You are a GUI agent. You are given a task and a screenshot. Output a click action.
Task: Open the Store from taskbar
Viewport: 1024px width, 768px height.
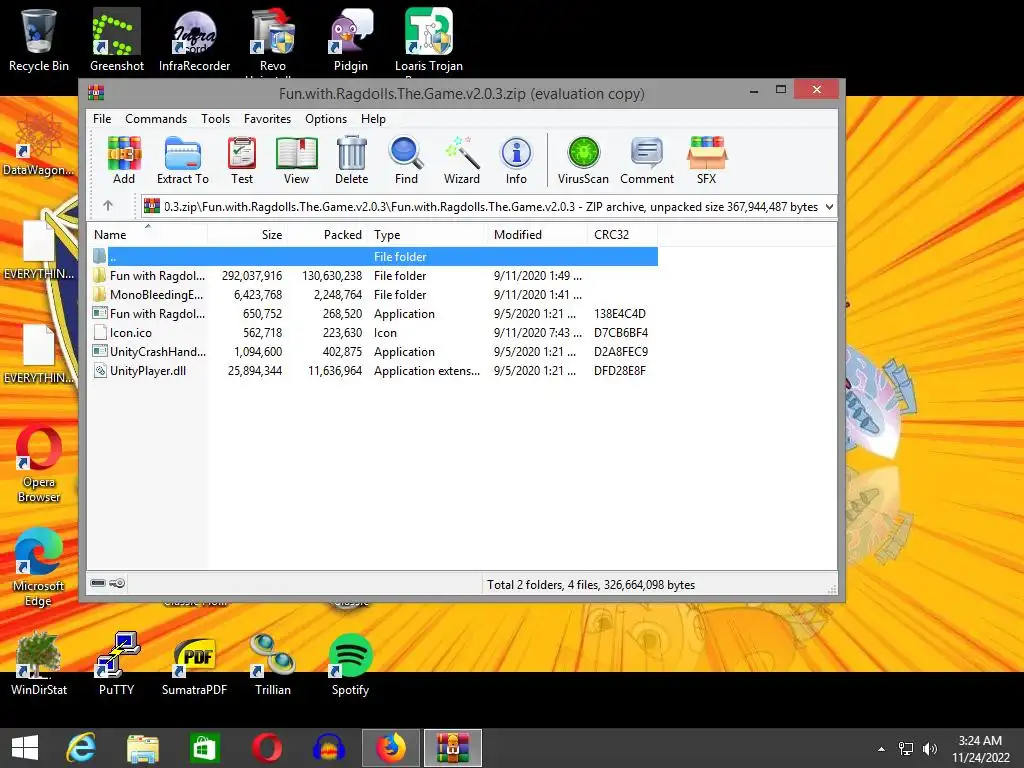[x=205, y=748]
